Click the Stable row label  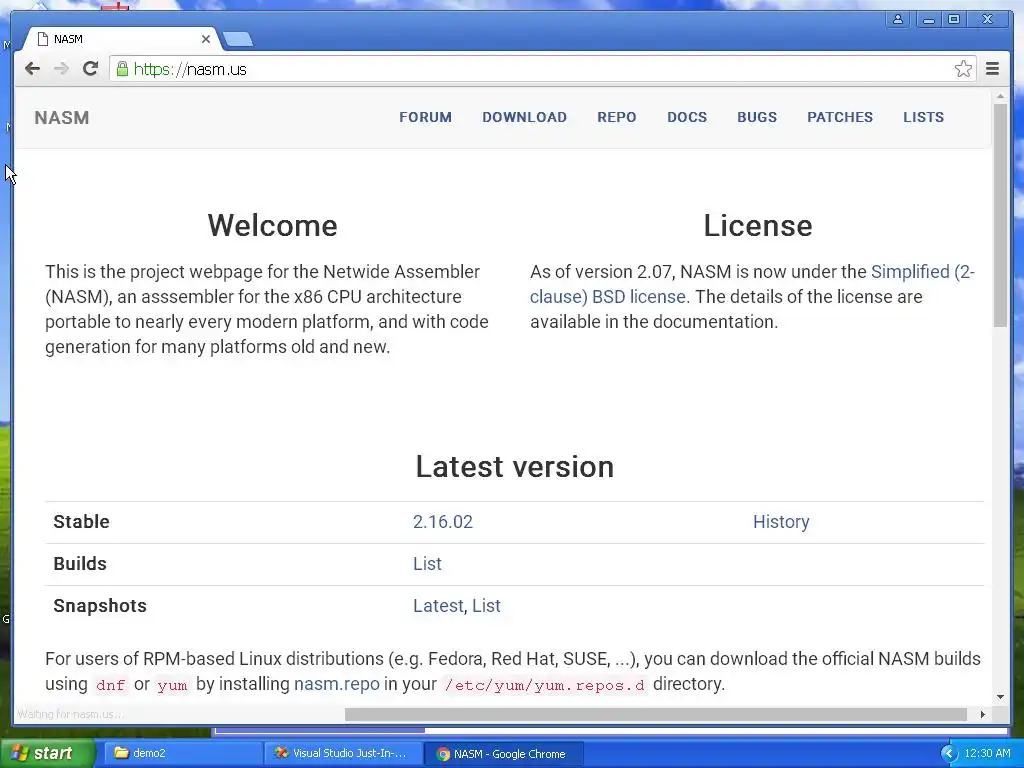(x=81, y=522)
